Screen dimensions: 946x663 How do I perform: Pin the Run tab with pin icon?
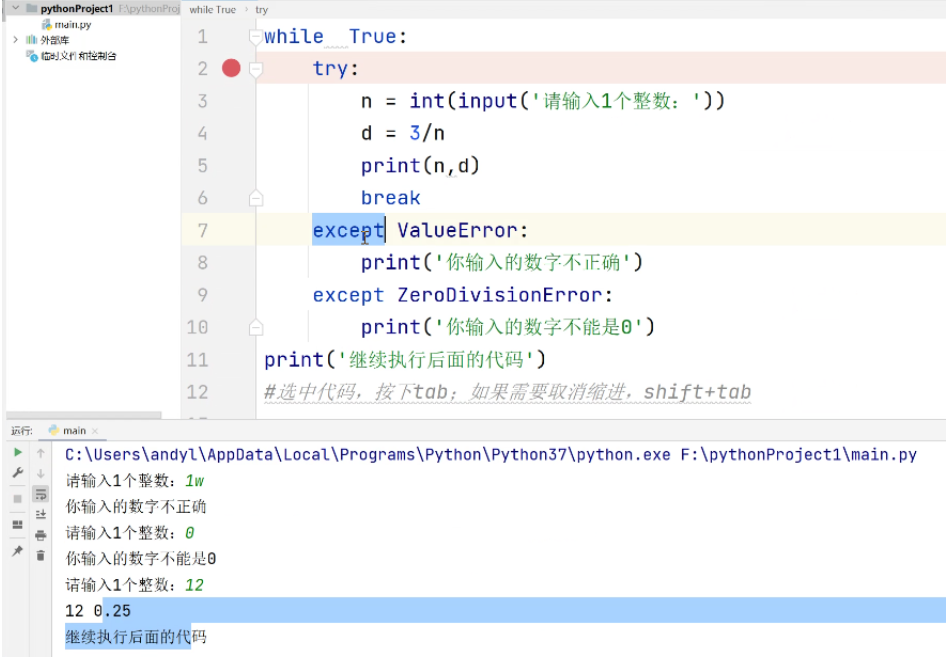tap(17, 551)
